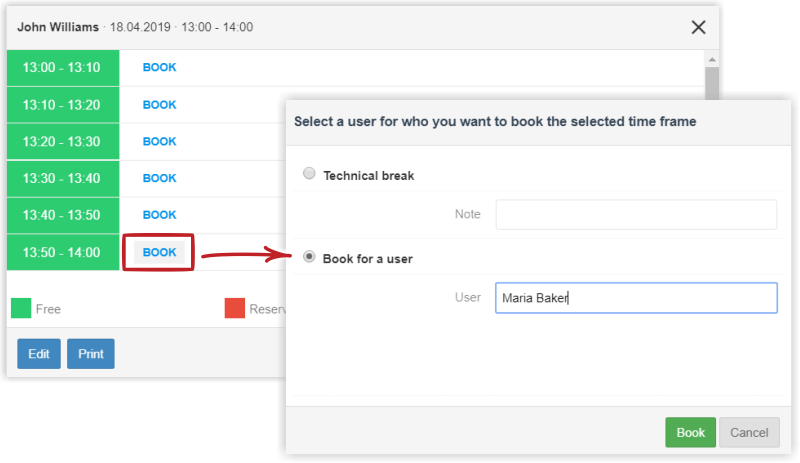
Task: Select the Book for a user option
Action: coord(309,258)
